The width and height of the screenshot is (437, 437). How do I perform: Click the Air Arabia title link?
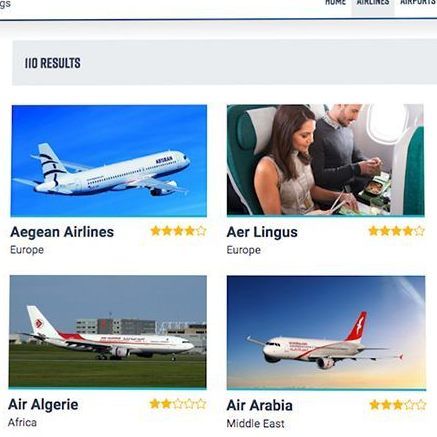[260, 405]
